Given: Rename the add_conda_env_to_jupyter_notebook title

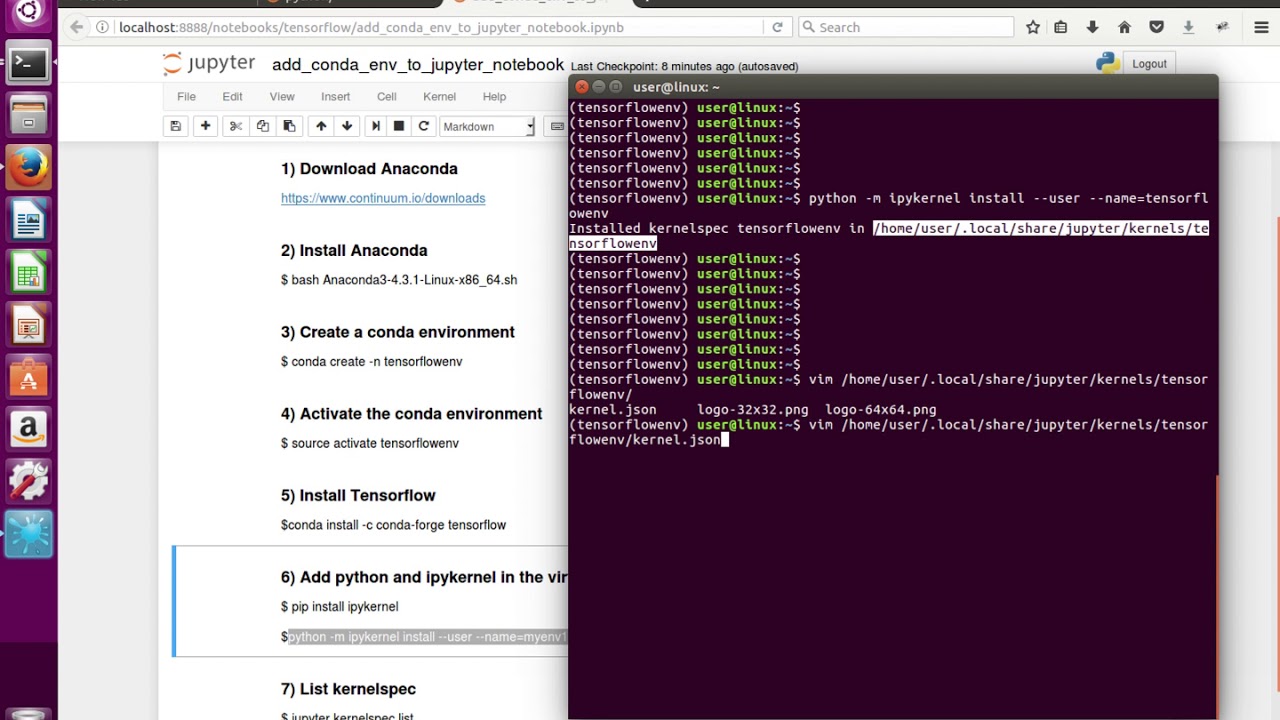Looking at the screenshot, I should click(418, 64).
